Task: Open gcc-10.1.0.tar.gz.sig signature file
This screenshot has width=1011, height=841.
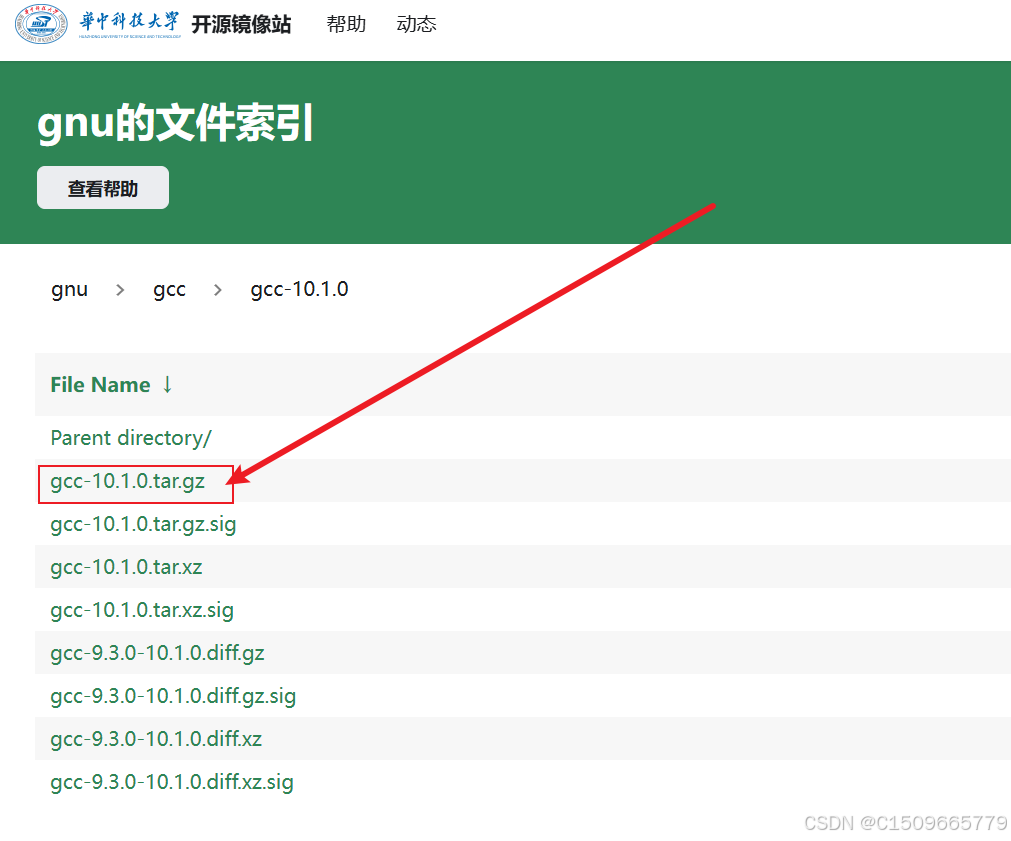Action: click(142, 524)
